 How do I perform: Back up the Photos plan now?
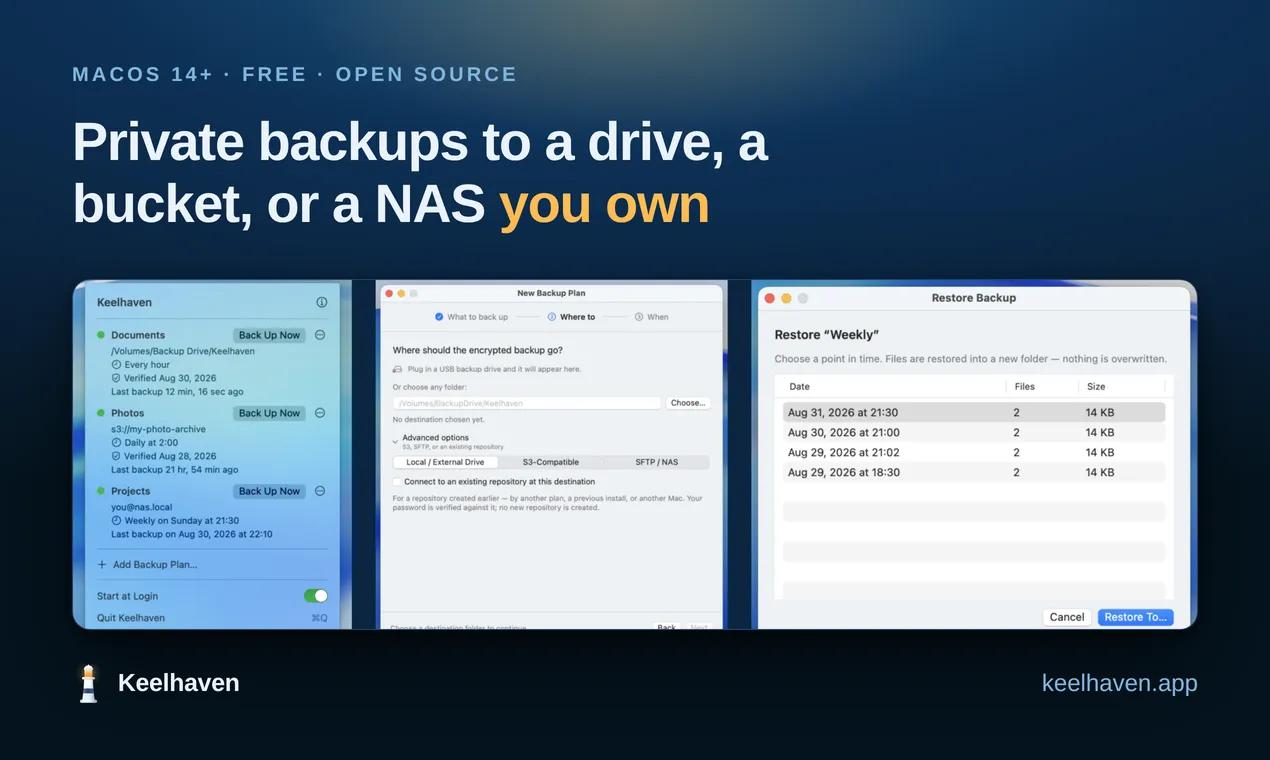269,413
